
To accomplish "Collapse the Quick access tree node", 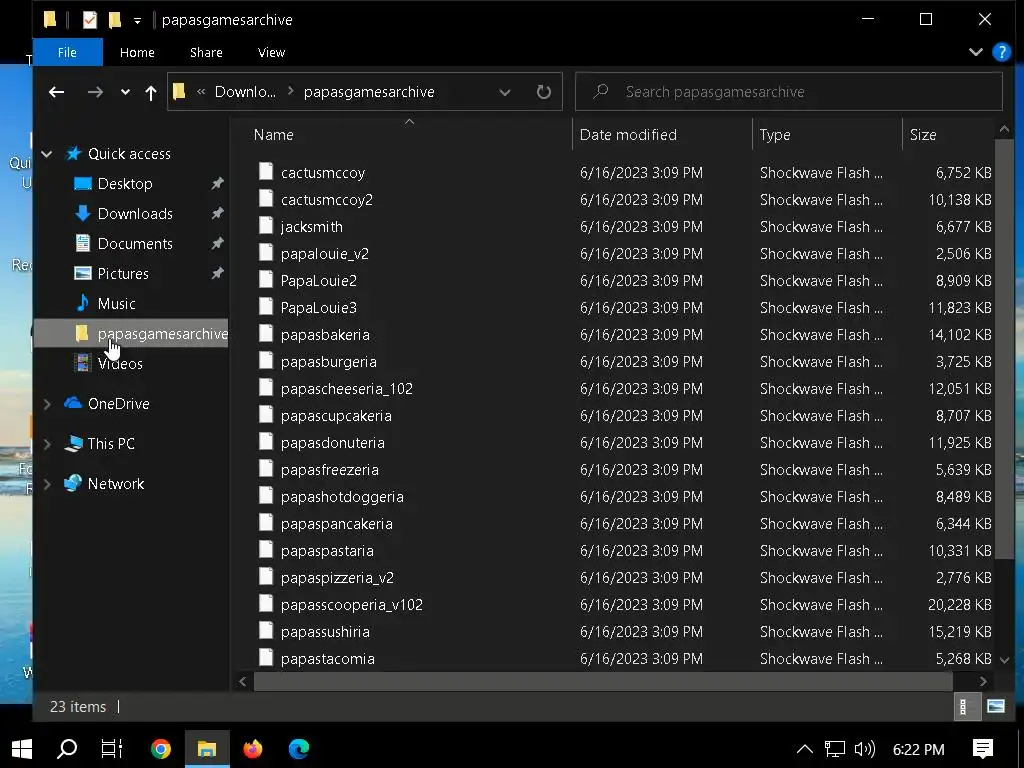I will click(47, 154).
